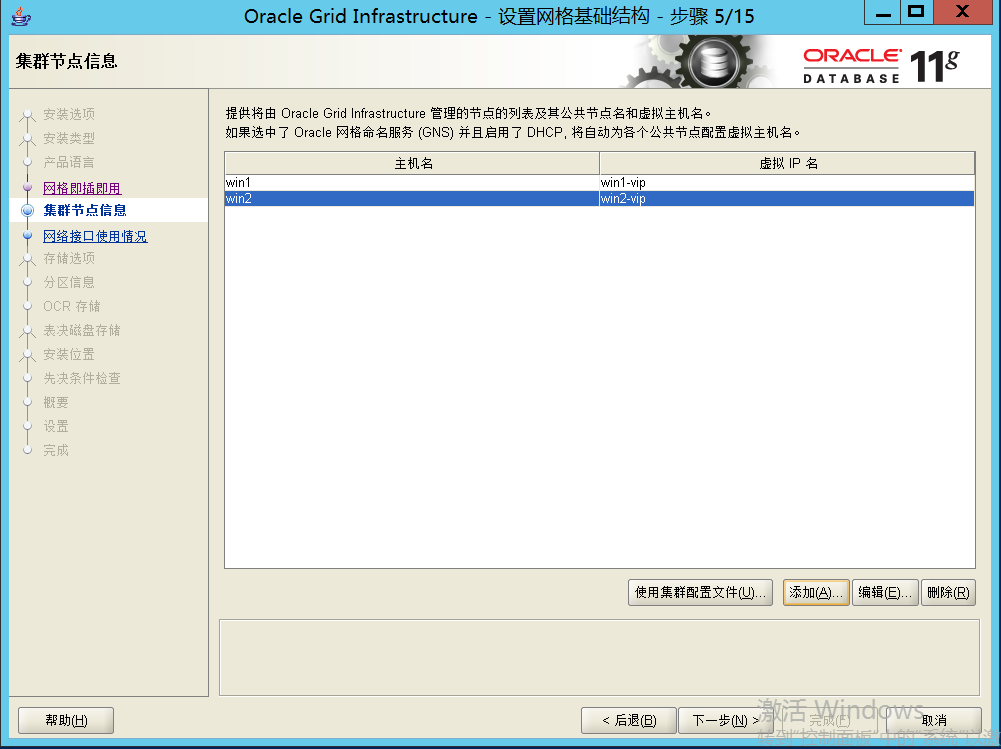1001x749 pixels.
Task: Click the 编辑(E)... button
Action: 885,593
